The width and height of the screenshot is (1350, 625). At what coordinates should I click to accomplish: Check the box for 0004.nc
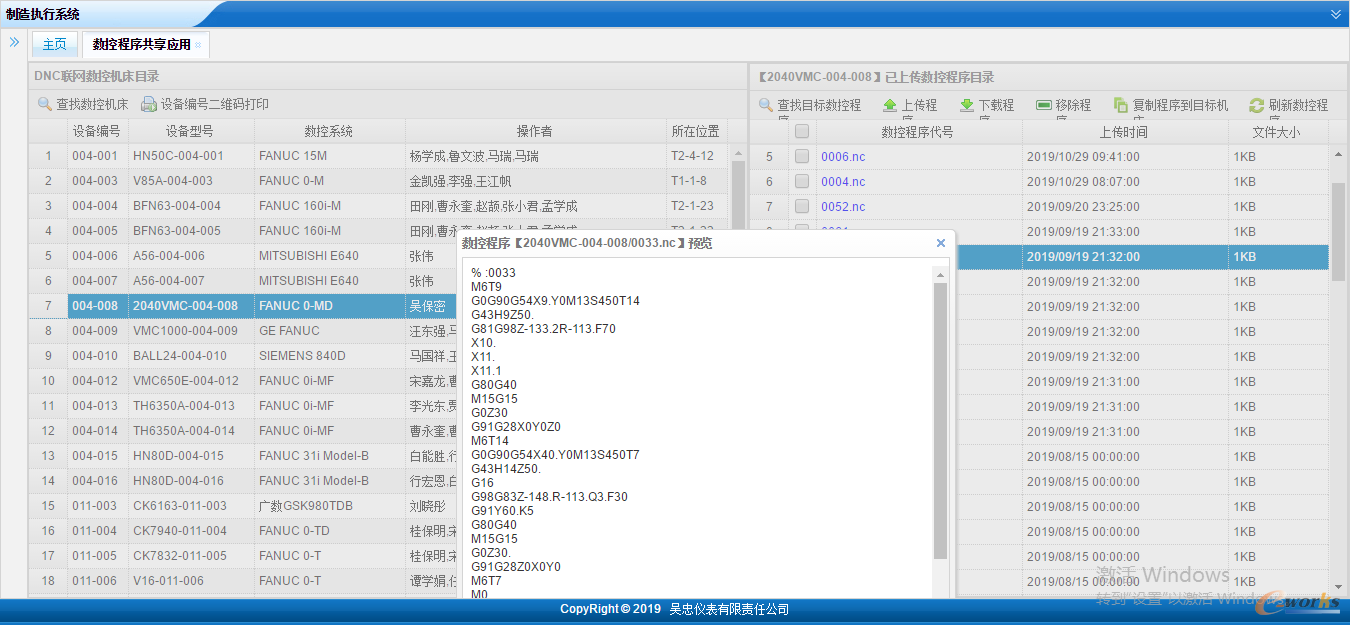click(x=802, y=181)
